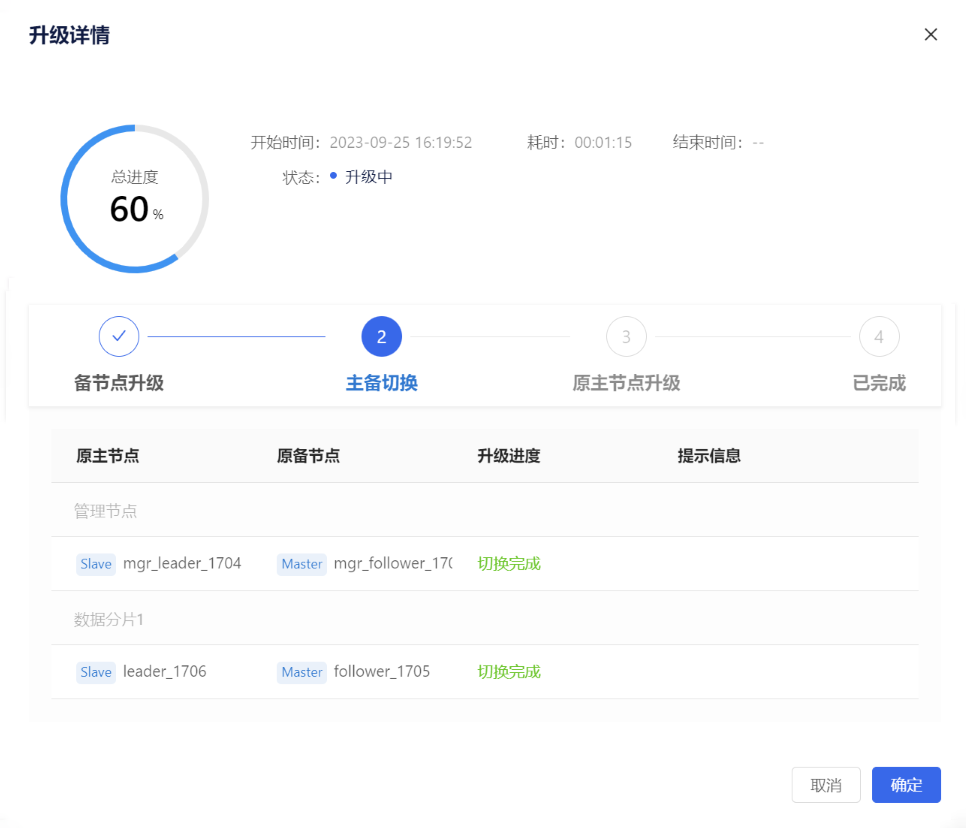Select step 4 circle for 已完成
Image resolution: width=966 pixels, height=828 pixels.
click(x=879, y=336)
